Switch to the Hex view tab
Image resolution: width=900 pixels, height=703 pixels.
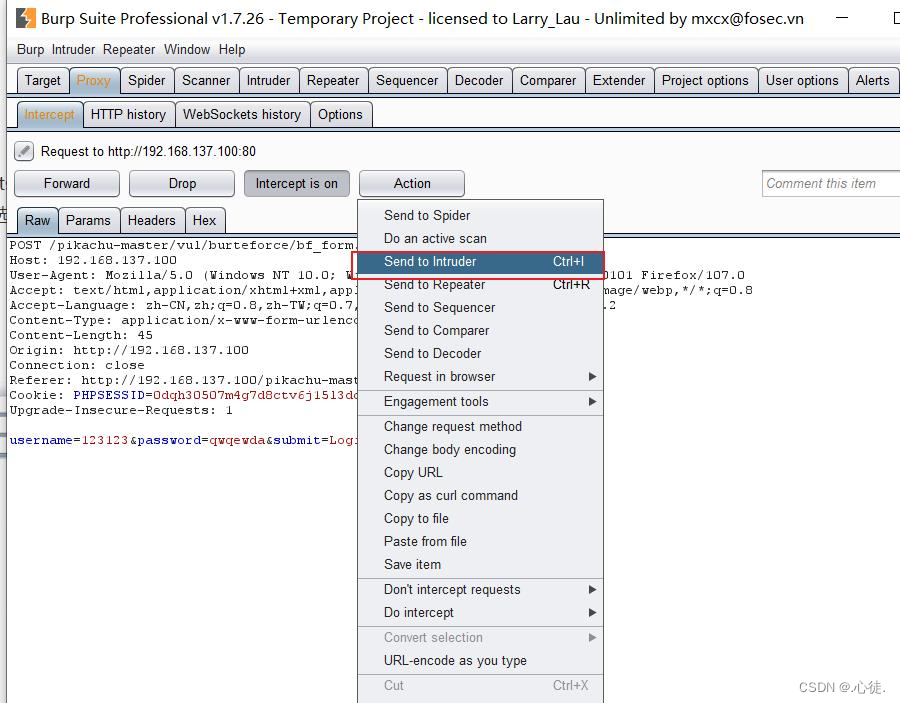tap(204, 221)
